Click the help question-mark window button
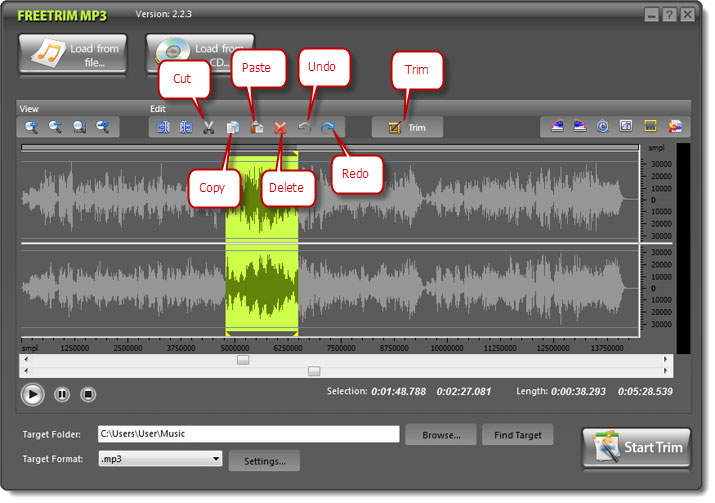The width and height of the screenshot is (715, 503). [669, 15]
